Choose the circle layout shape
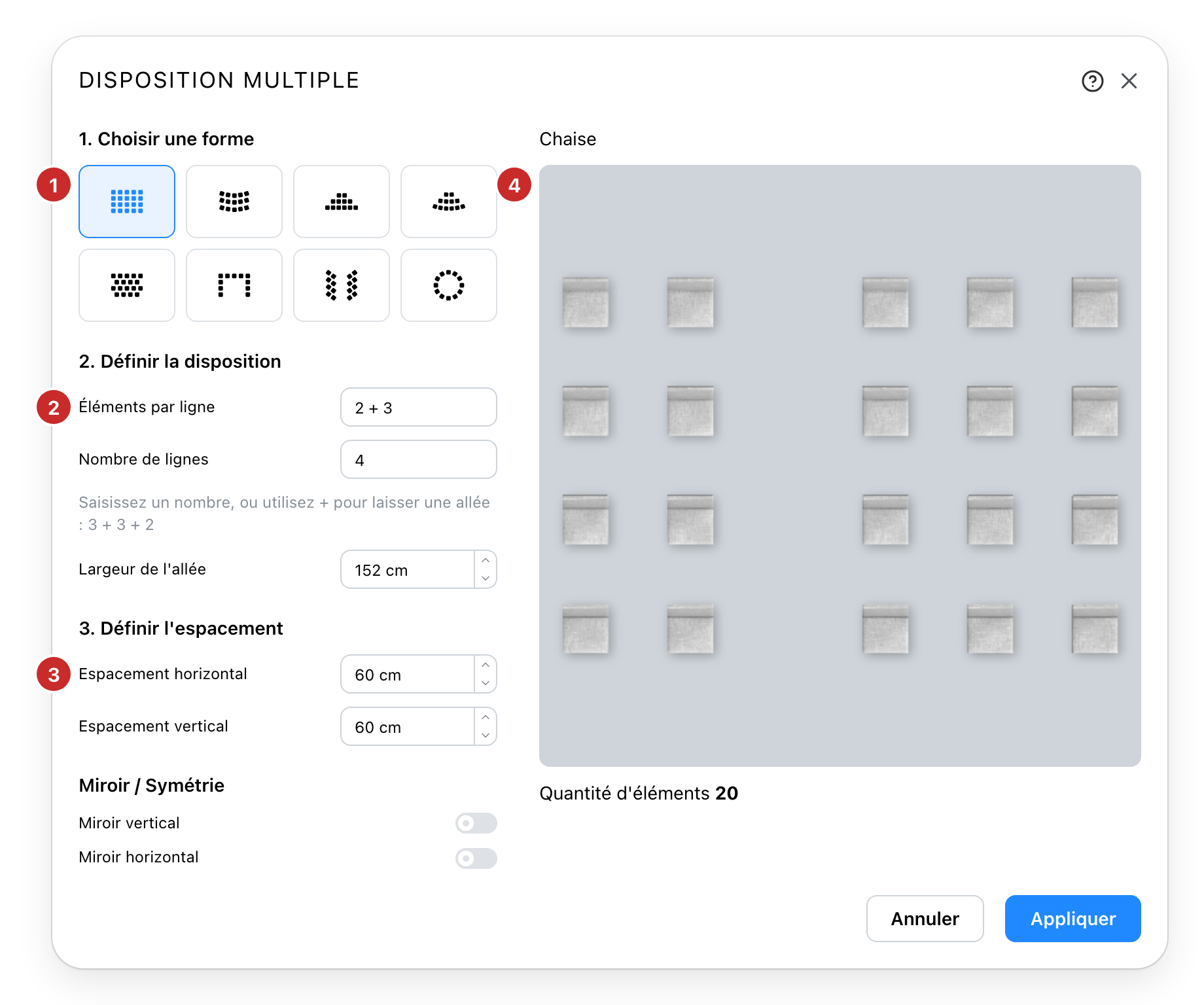 coord(449,285)
